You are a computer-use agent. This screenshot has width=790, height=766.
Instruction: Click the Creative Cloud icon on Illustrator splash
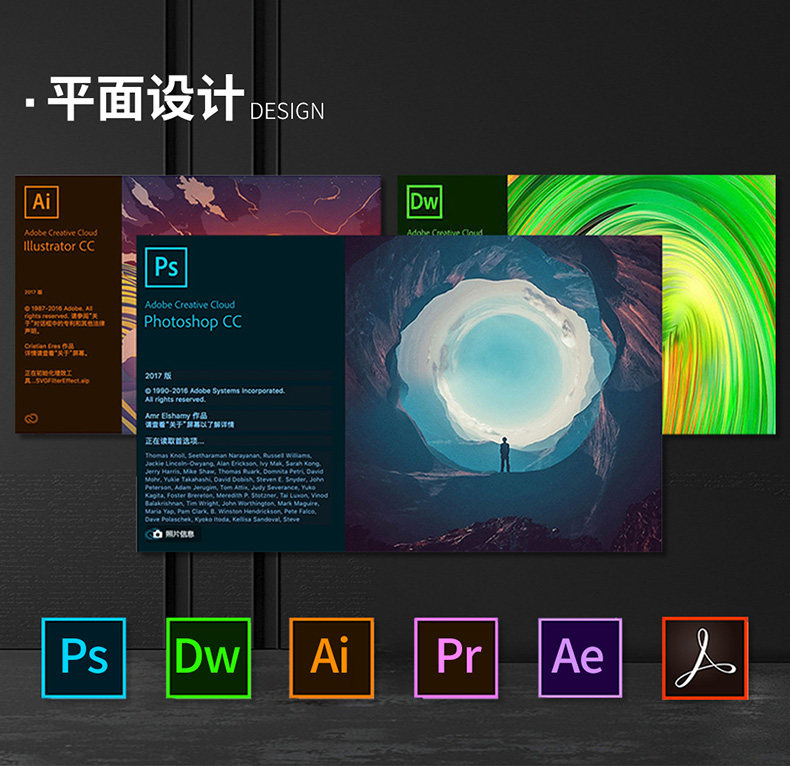[31, 418]
